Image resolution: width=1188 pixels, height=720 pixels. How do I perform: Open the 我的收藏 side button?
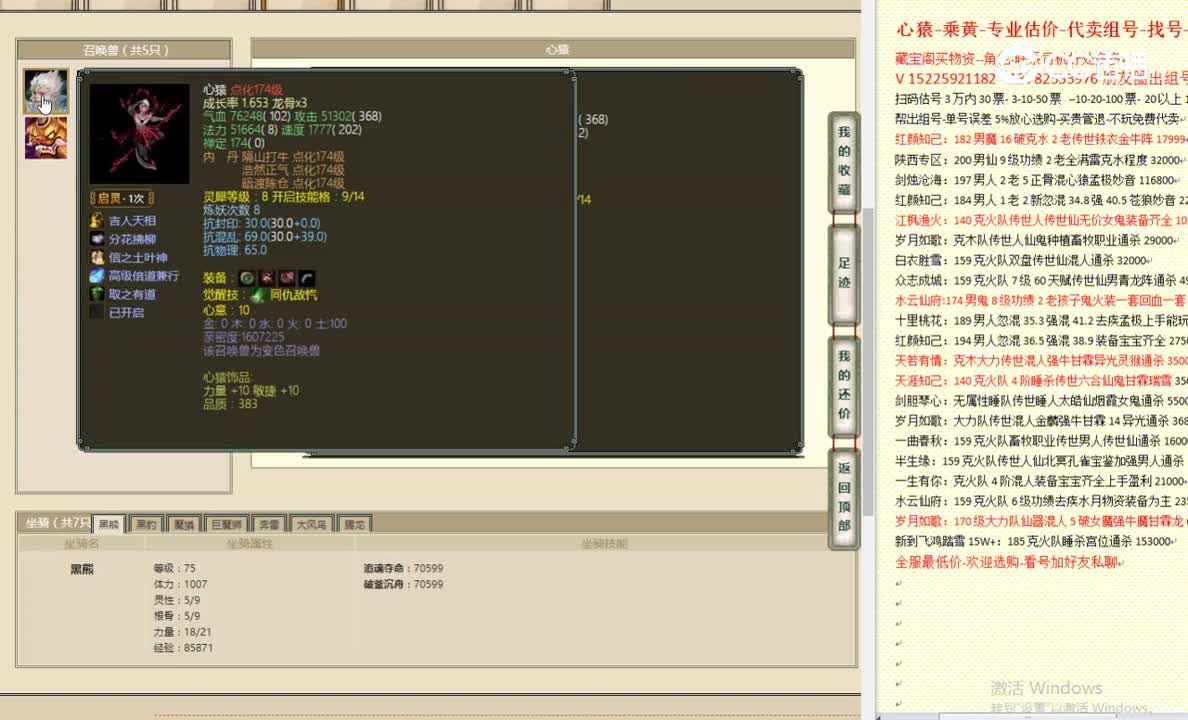tap(844, 161)
